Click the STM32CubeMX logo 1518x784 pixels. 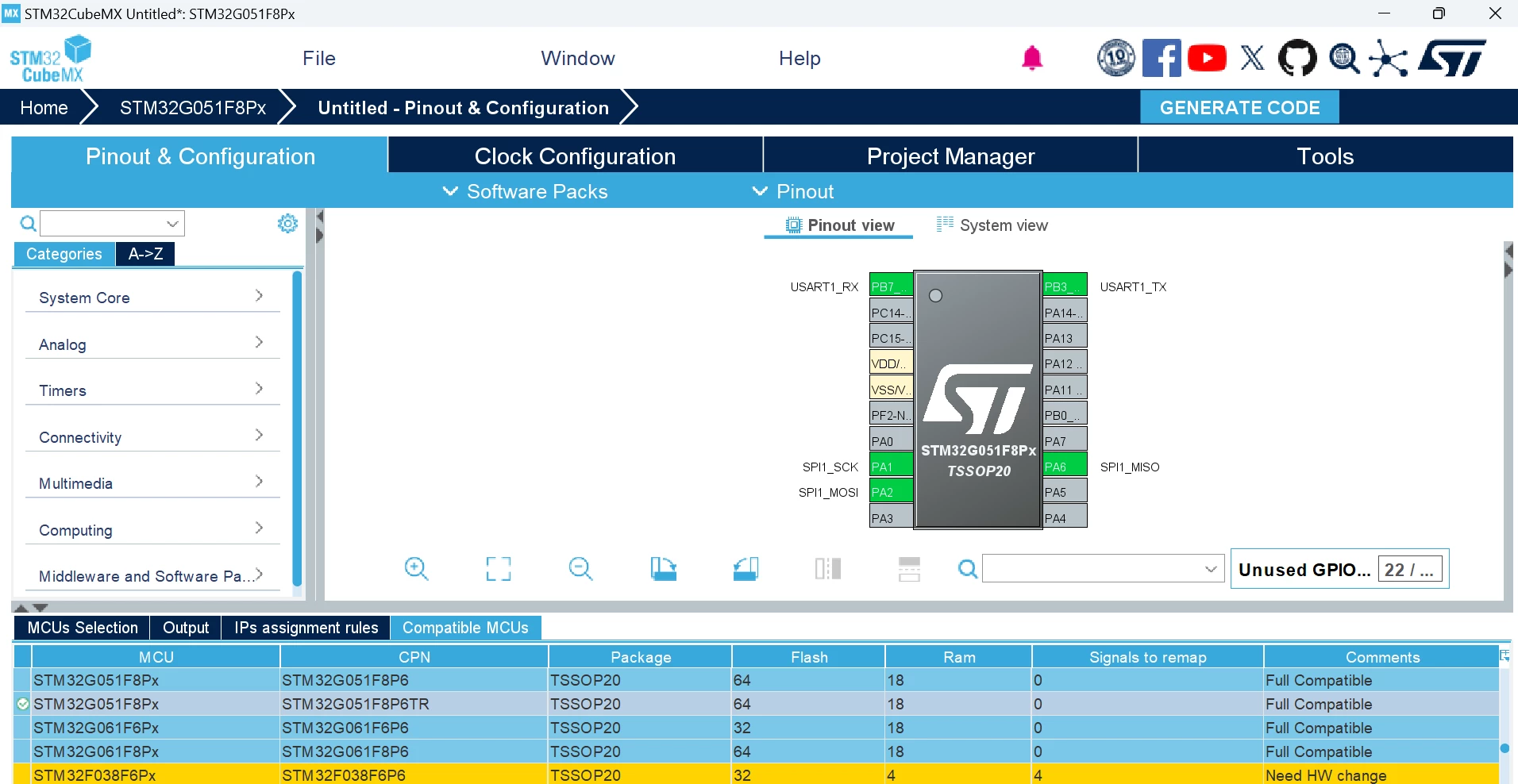51,59
